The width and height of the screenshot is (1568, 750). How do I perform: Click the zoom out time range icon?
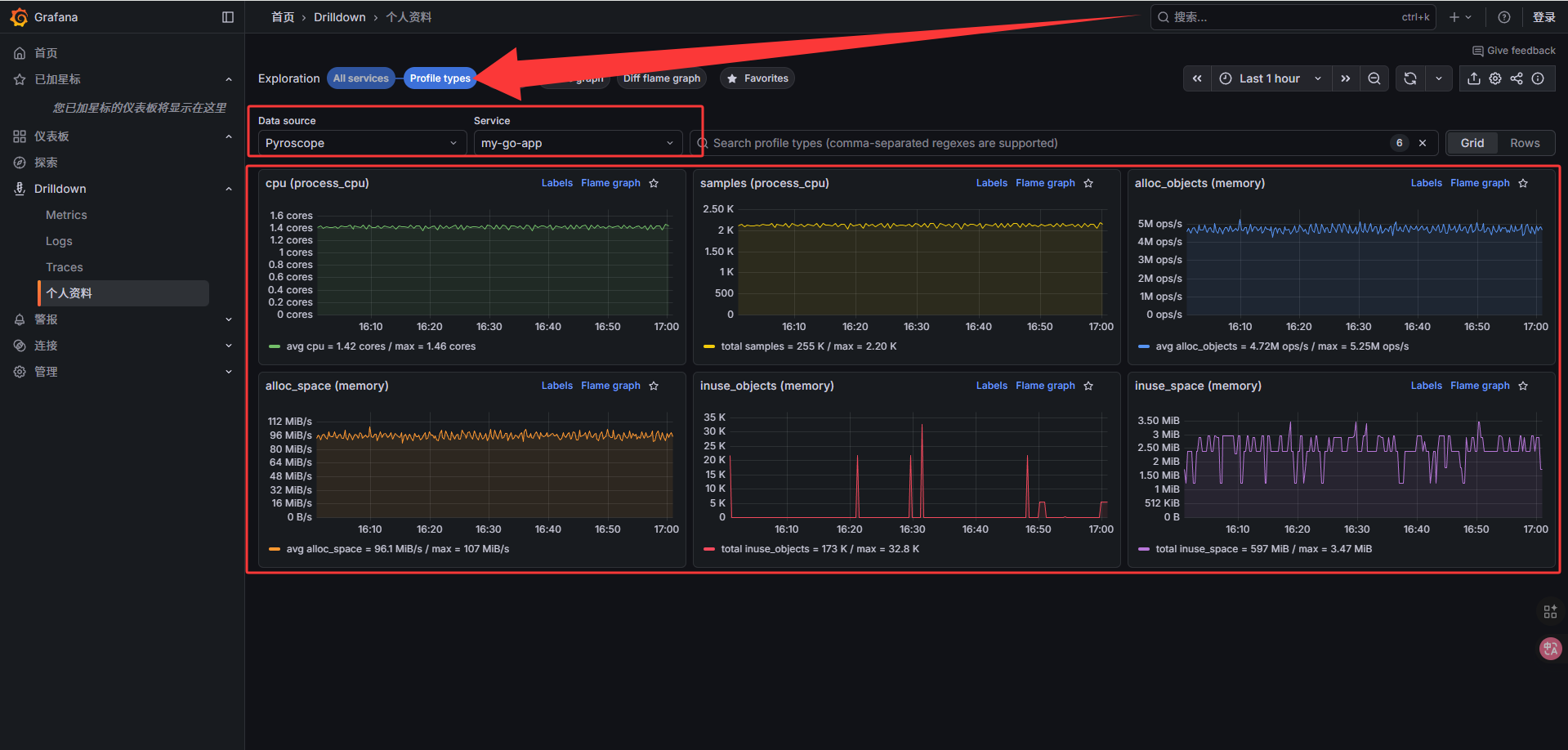click(1374, 78)
